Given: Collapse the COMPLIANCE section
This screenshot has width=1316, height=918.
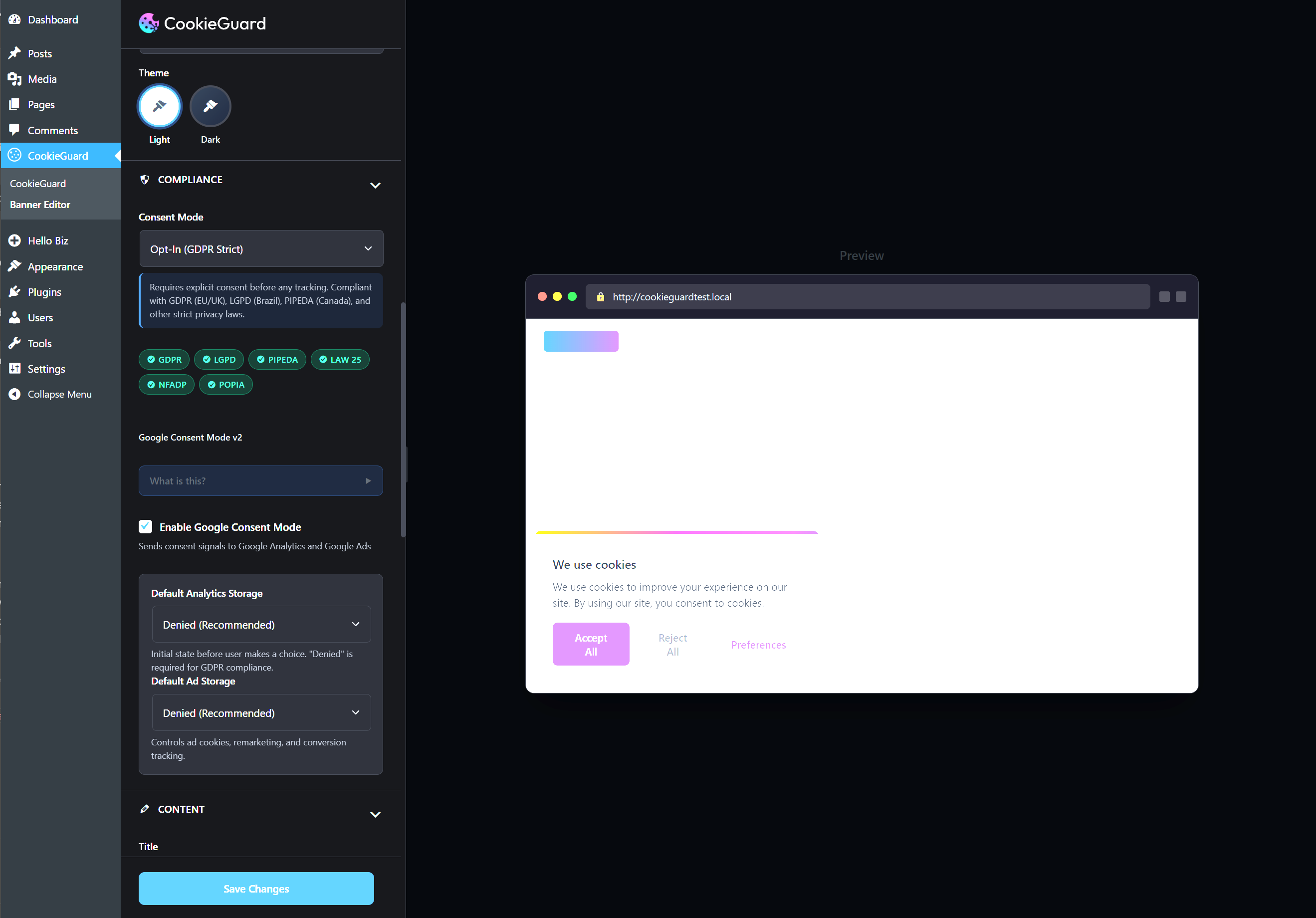Looking at the screenshot, I should (x=376, y=185).
